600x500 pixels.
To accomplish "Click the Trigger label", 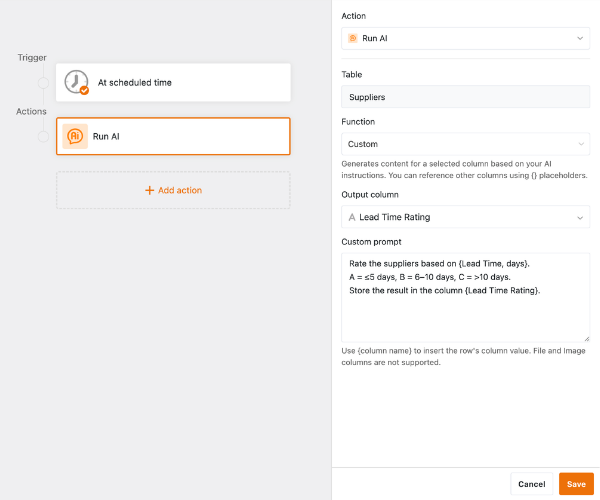I will click(32, 57).
